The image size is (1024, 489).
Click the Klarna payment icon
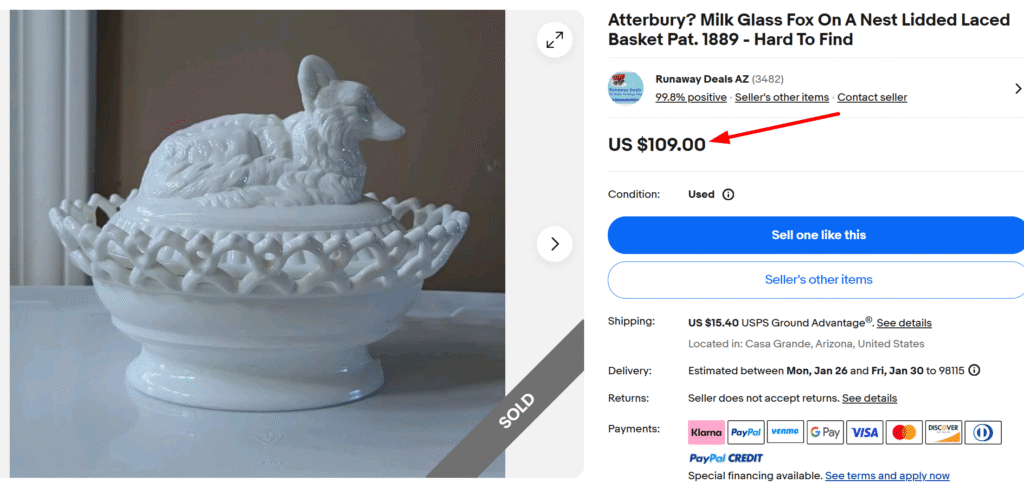tap(706, 432)
